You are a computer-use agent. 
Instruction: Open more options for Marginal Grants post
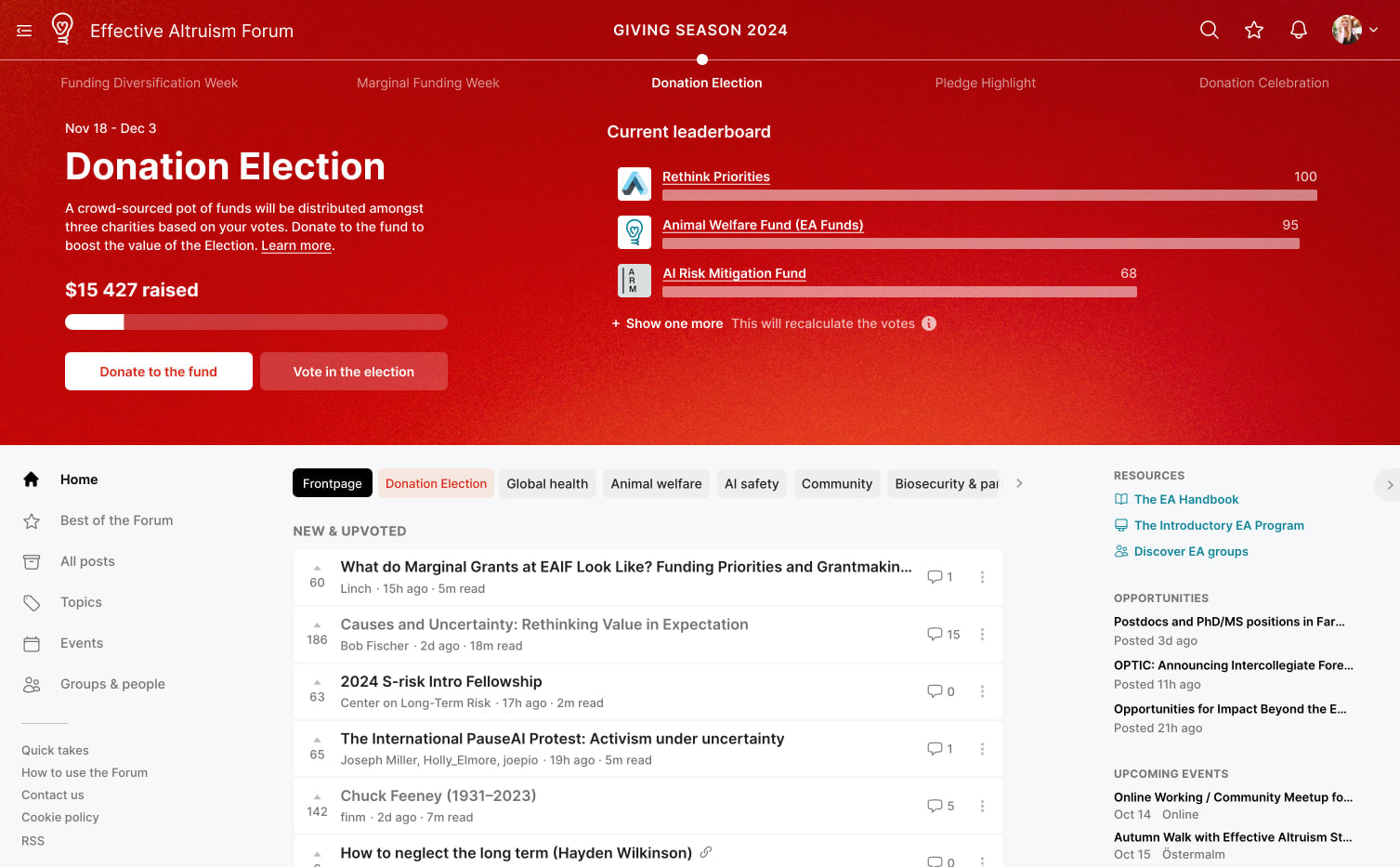982,577
